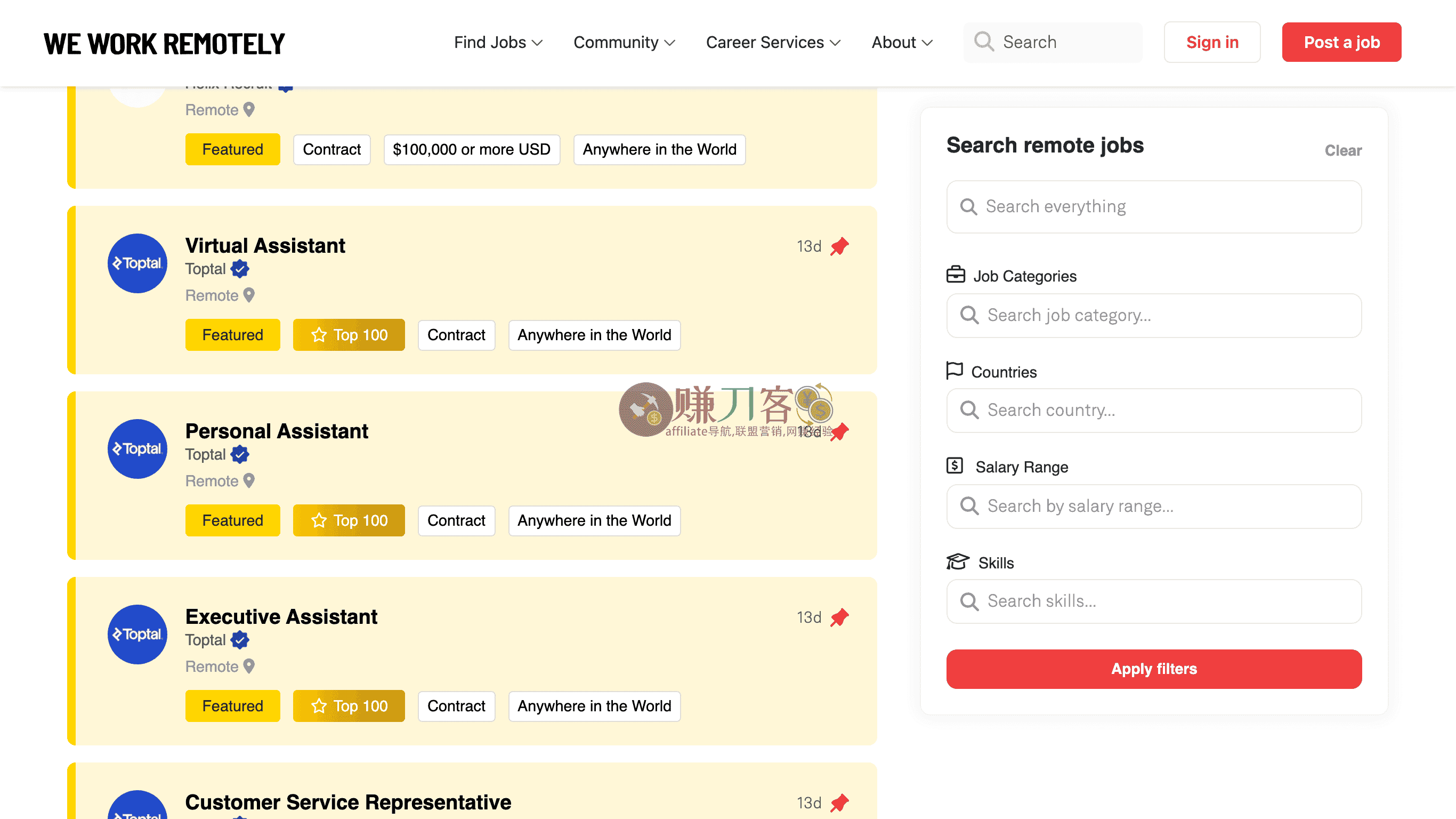This screenshot has height=819, width=1456.
Task: Open the Virtual Assistant job listing
Action: (x=265, y=246)
